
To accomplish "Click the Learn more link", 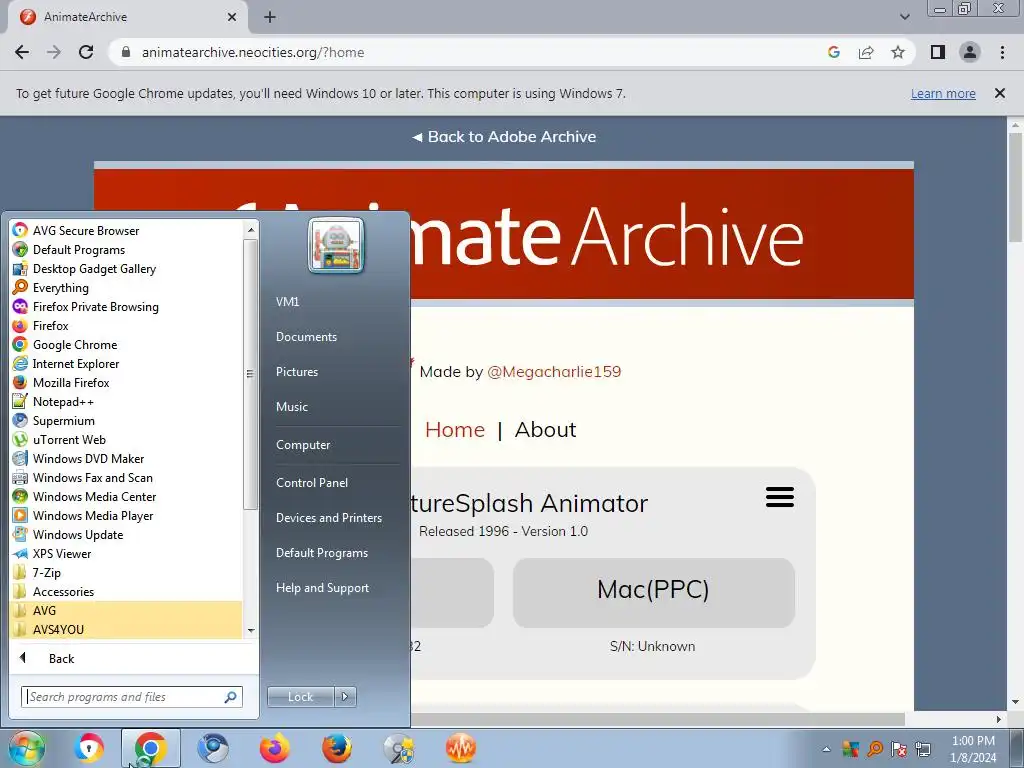I will (943, 93).
